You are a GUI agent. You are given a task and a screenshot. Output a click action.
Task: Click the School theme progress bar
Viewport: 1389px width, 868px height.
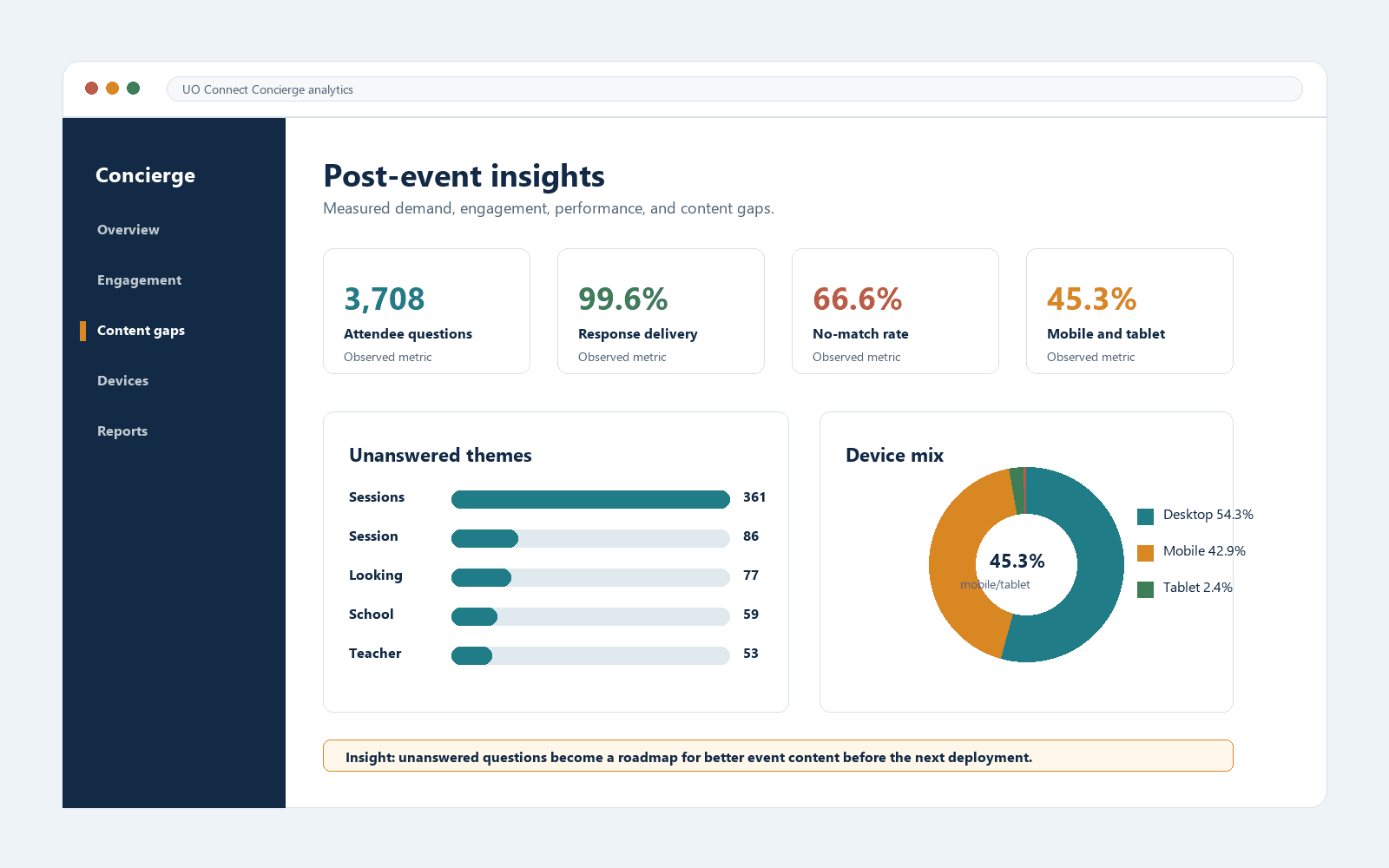[x=590, y=616]
